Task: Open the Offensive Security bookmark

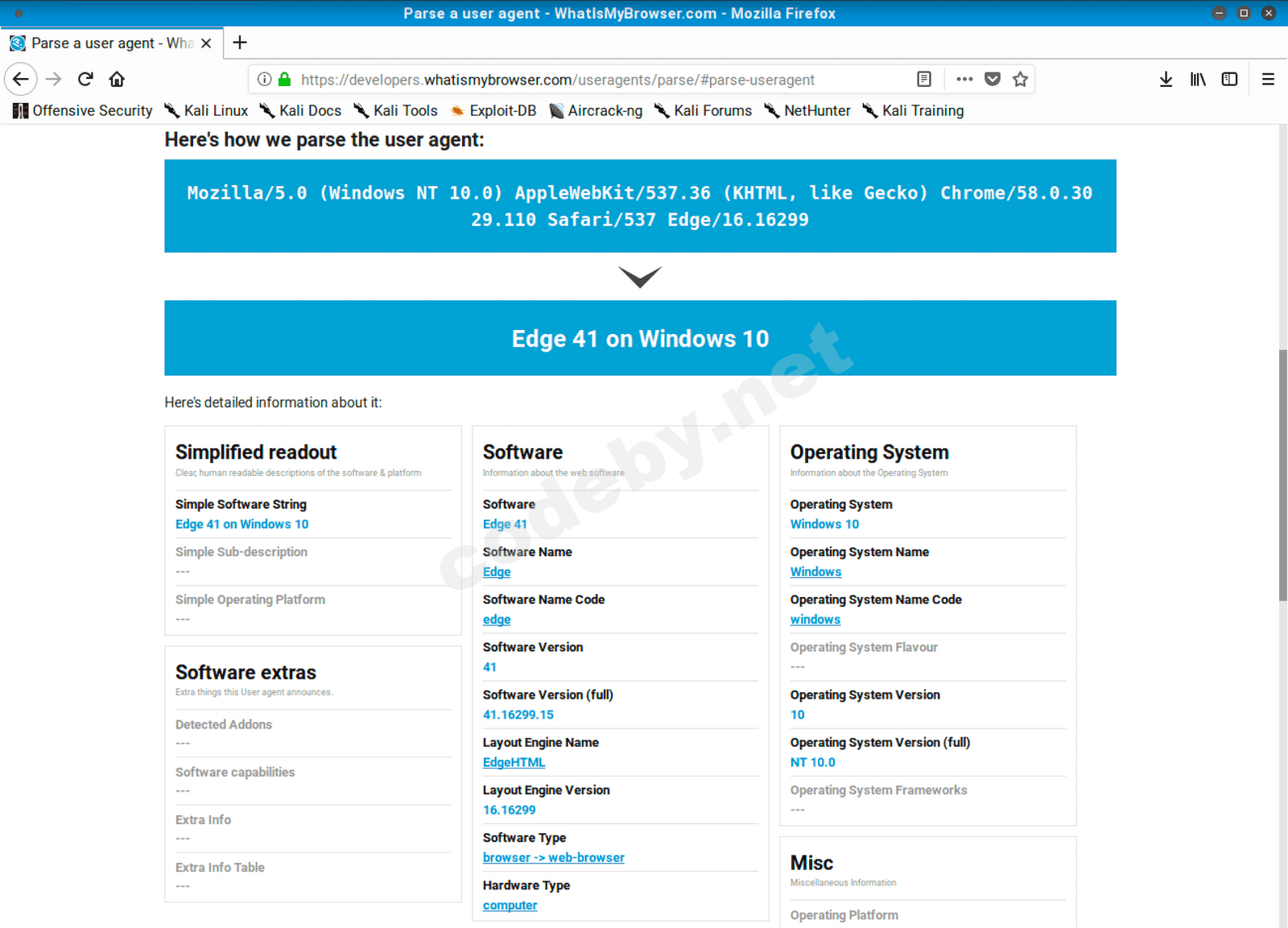Action: pyautogui.click(x=83, y=110)
